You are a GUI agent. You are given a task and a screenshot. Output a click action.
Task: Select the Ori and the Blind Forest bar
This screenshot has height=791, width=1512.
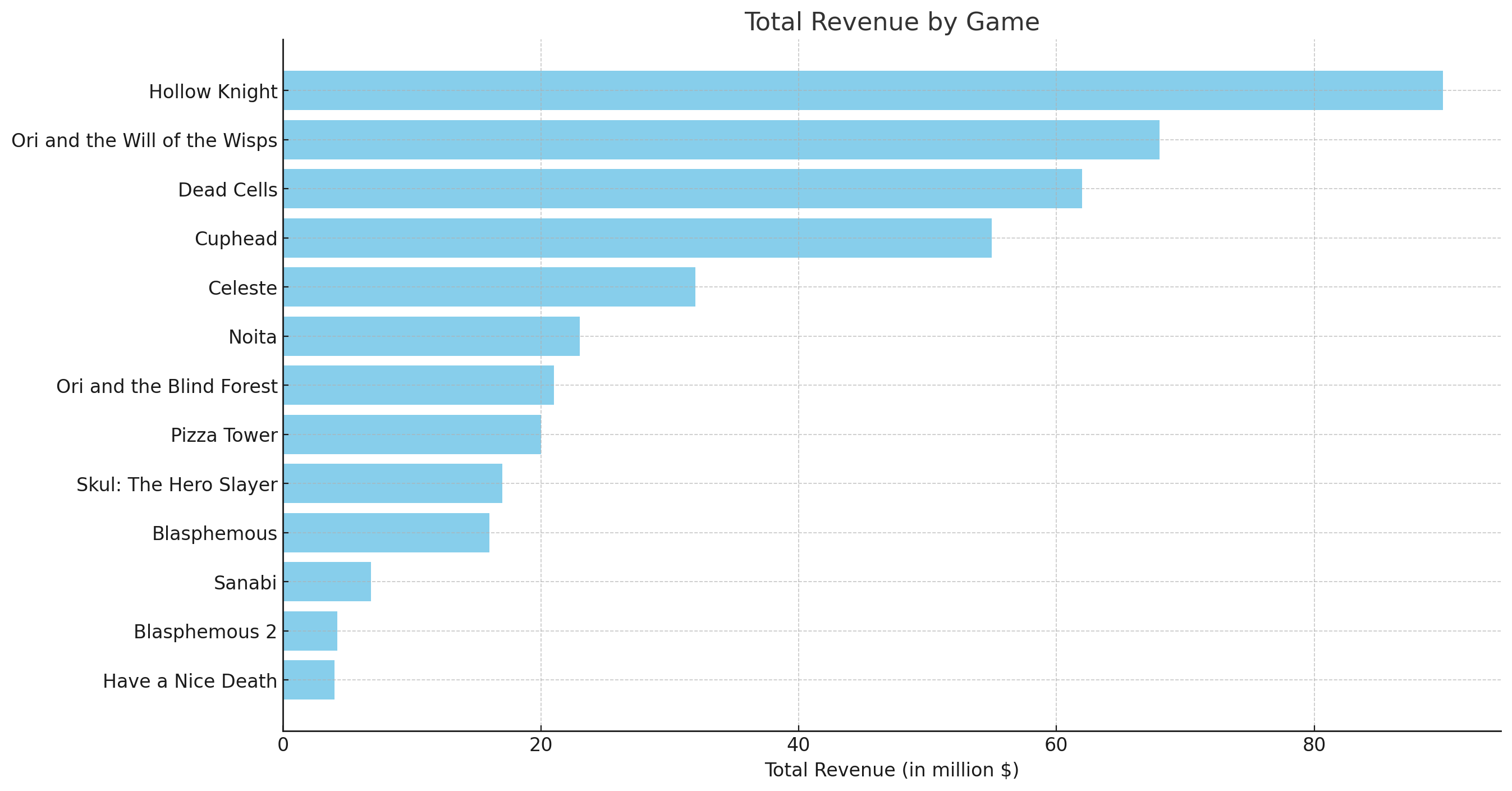(419, 385)
